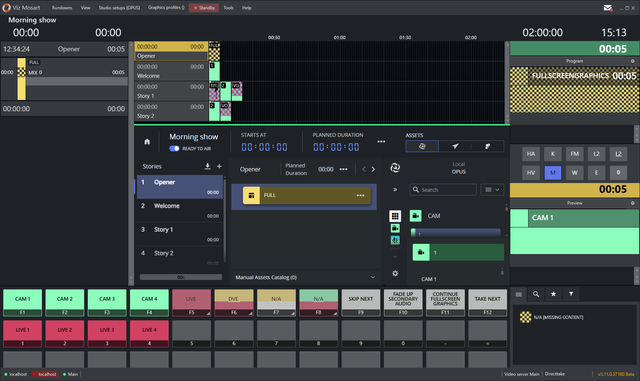Open the view mode dropdown beside Search
The width and height of the screenshot is (640, 381).
492,189
